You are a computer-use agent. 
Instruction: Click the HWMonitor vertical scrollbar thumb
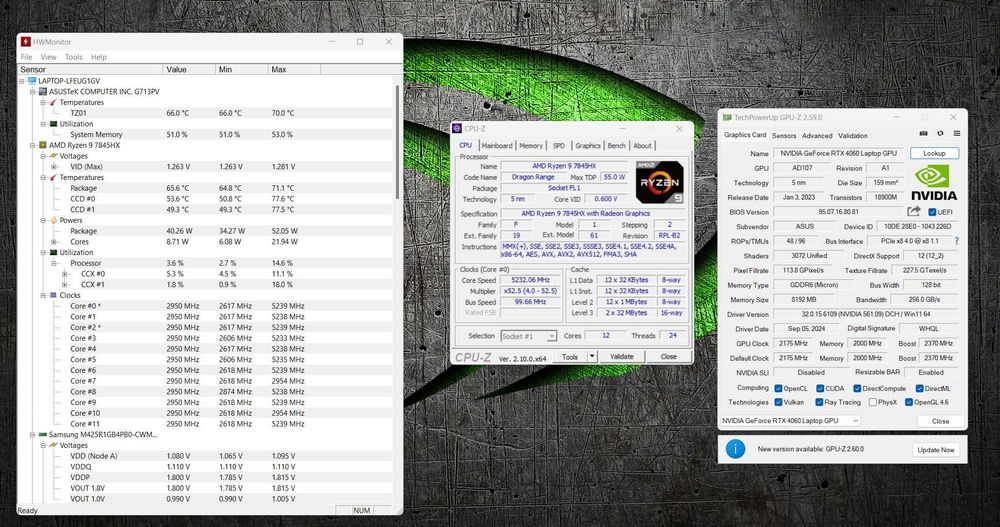tap(398, 142)
